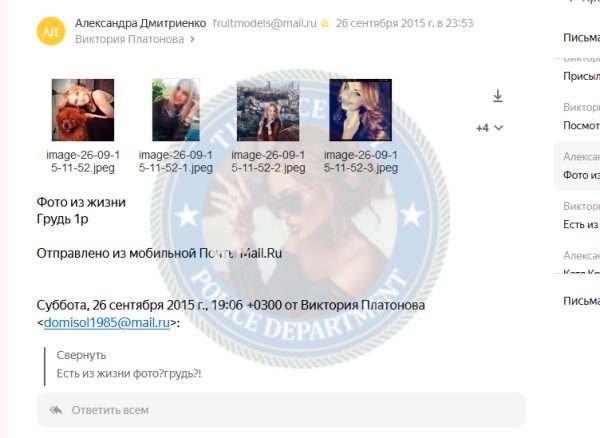600x438 pixels.
Task: Click sender address fruitmodels@mail.ru
Action: click(x=264, y=23)
